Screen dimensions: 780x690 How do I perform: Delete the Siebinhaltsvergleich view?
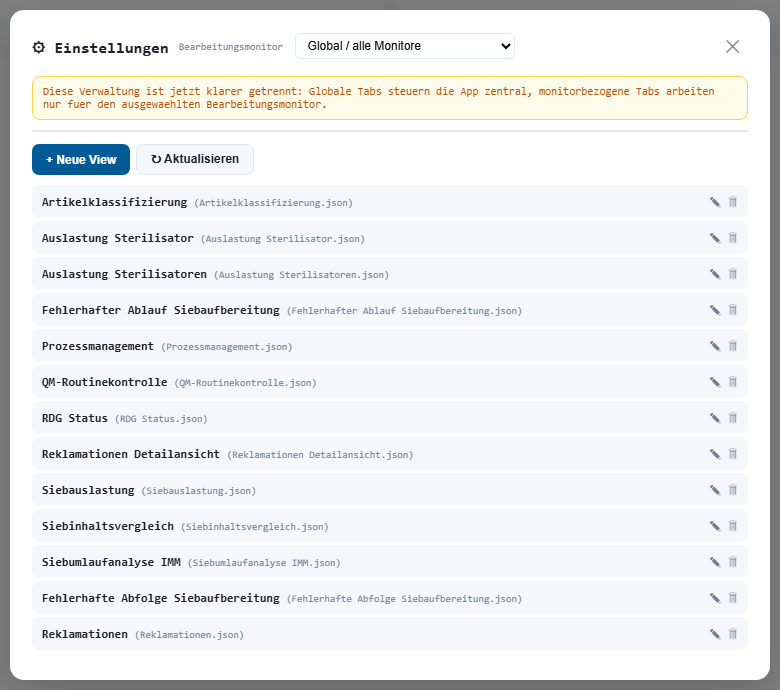click(732, 526)
